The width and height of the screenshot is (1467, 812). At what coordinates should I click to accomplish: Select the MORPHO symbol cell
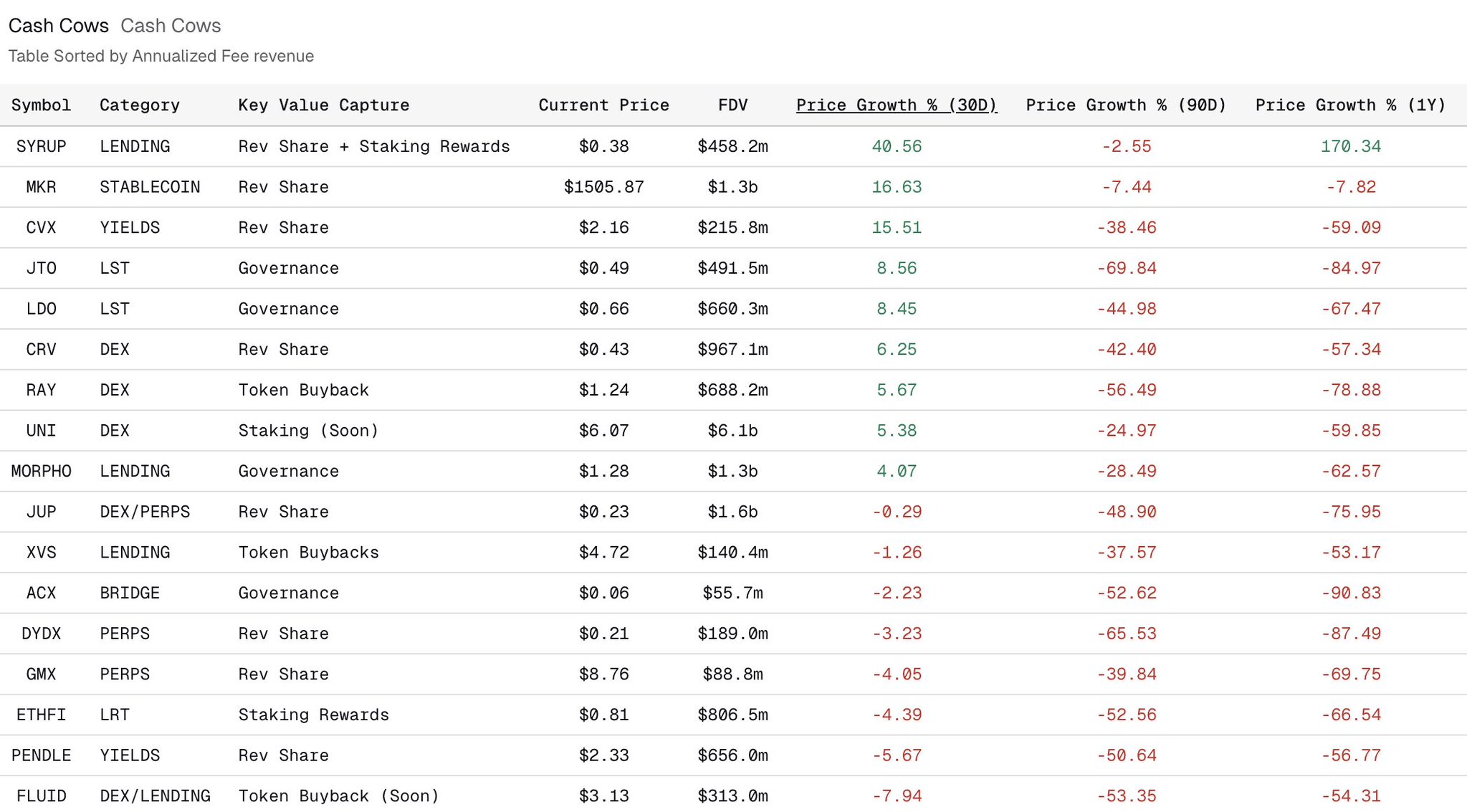tap(41, 472)
